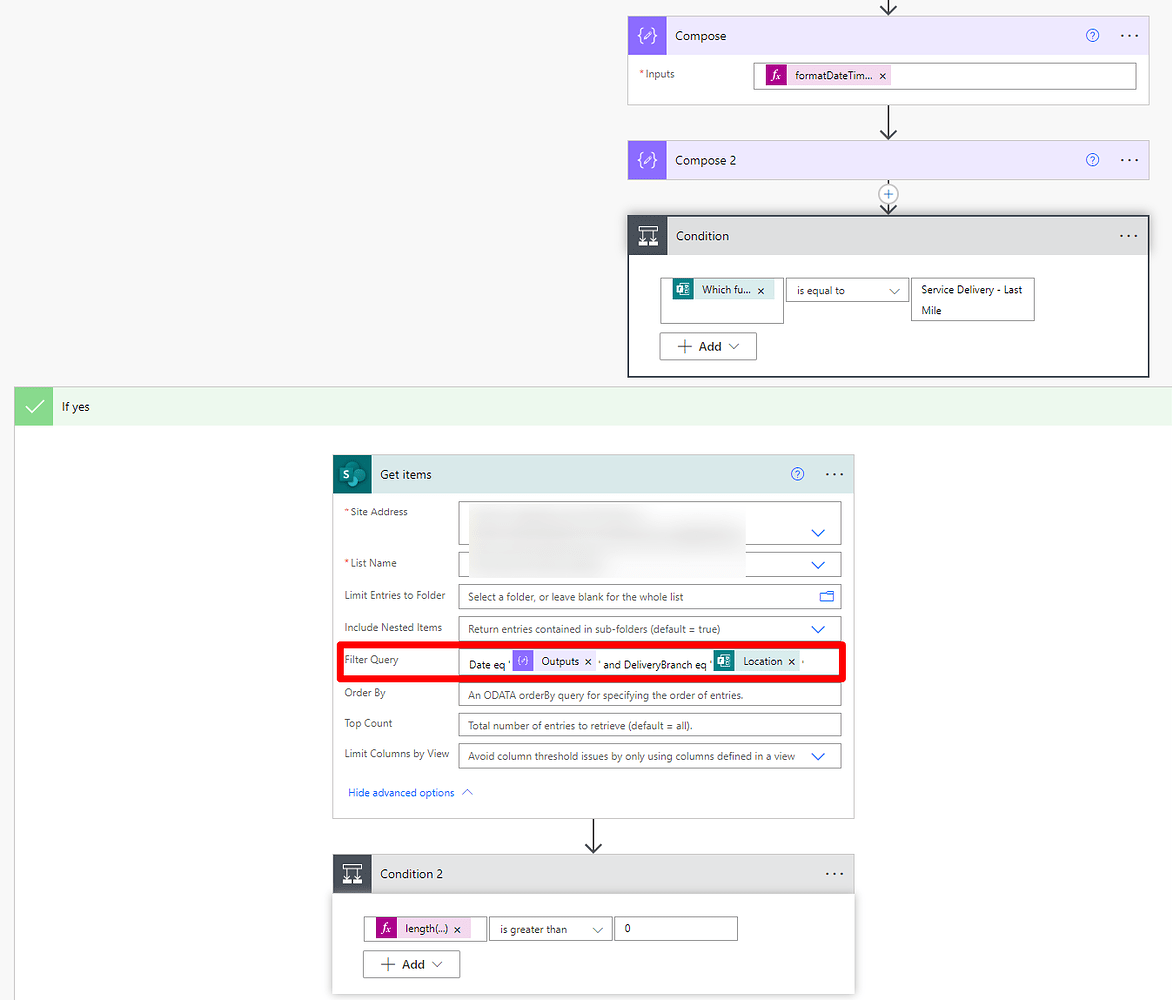Click the If yes checkmark icon
The height and width of the screenshot is (1000, 1172).
pos(33,406)
